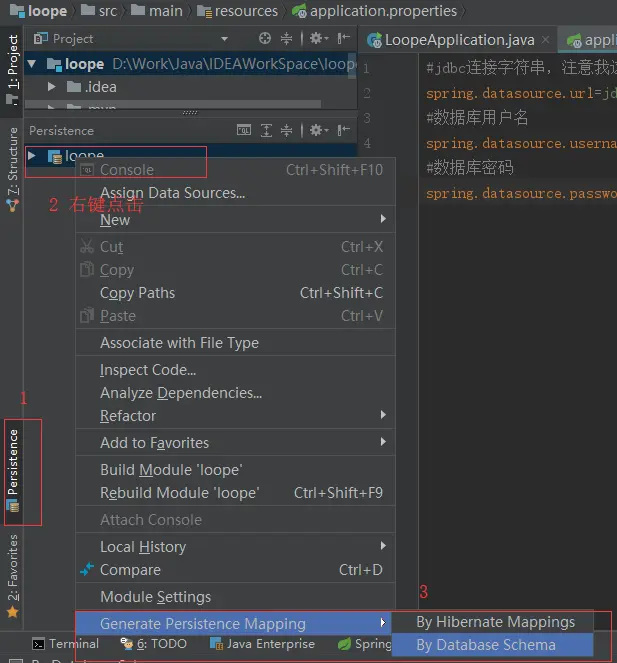The image size is (617, 663).
Task: Click the spring.datasource.url property line
Action: (521, 93)
